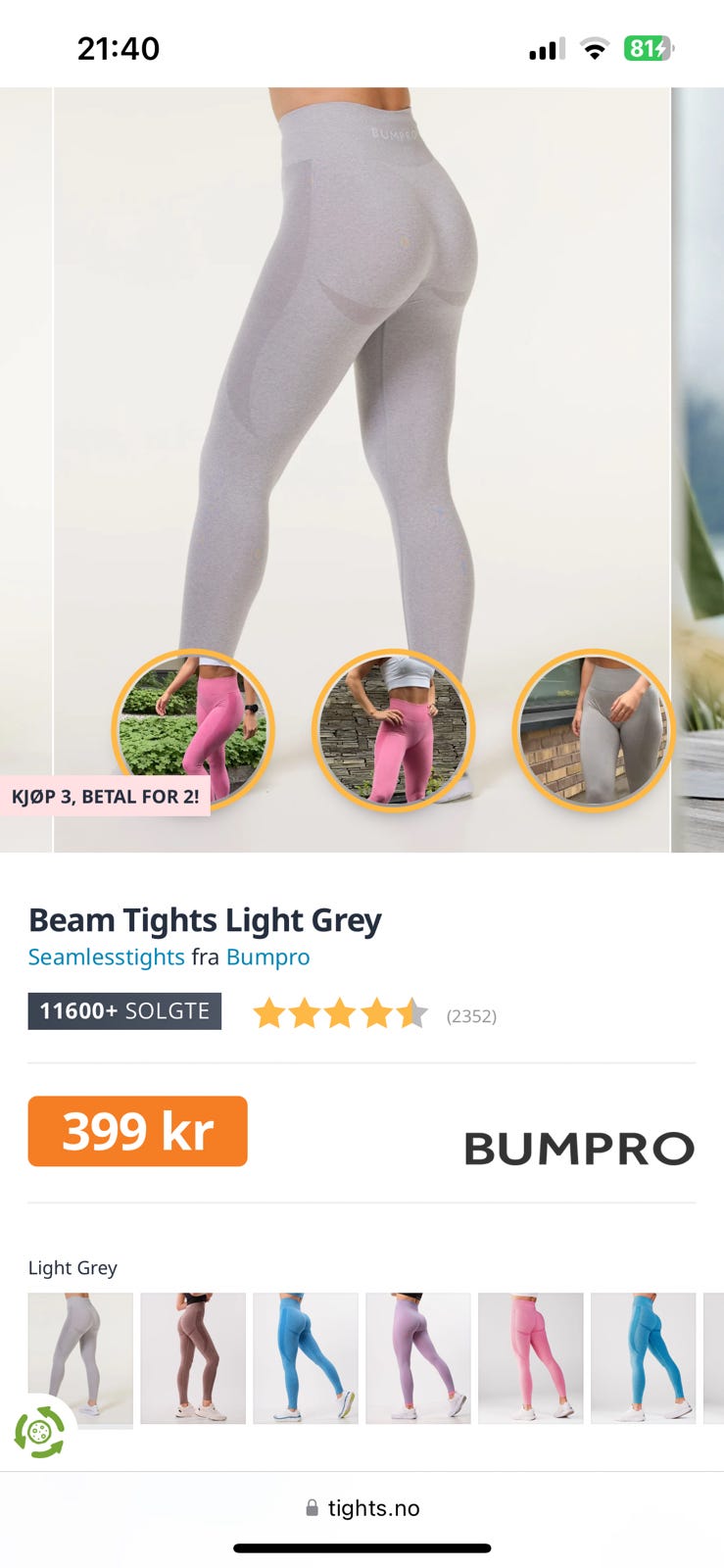724x1568 pixels.
Task: Open the circular pink tights stone wall photo
Action: pos(393,730)
